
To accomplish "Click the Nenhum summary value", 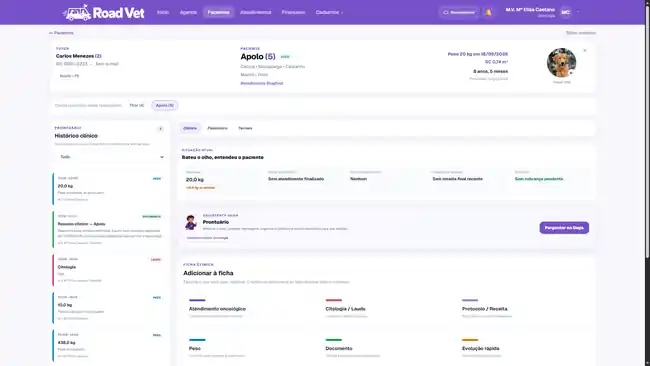I will coord(358,179).
